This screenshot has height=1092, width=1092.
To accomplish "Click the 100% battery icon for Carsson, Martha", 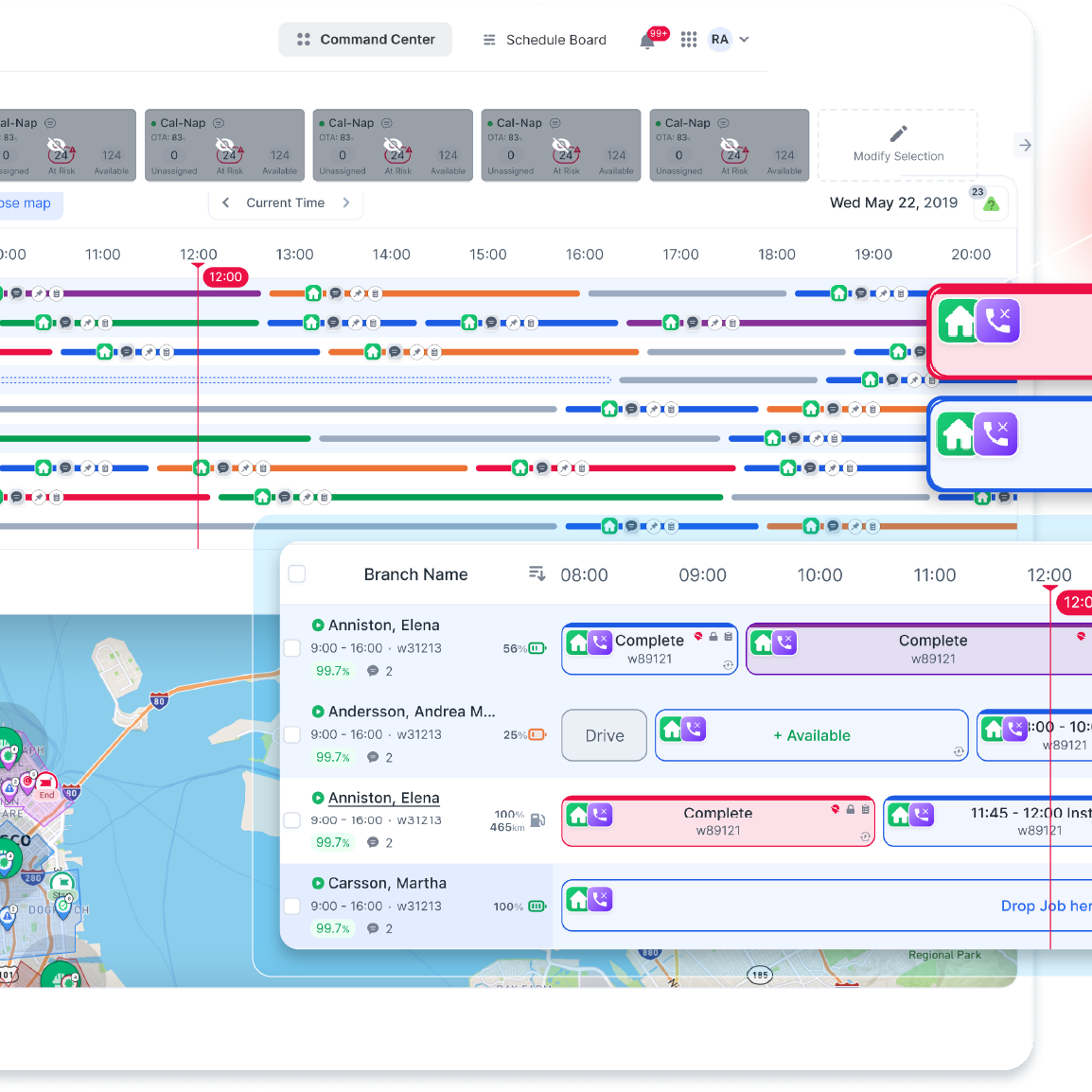I will (537, 906).
